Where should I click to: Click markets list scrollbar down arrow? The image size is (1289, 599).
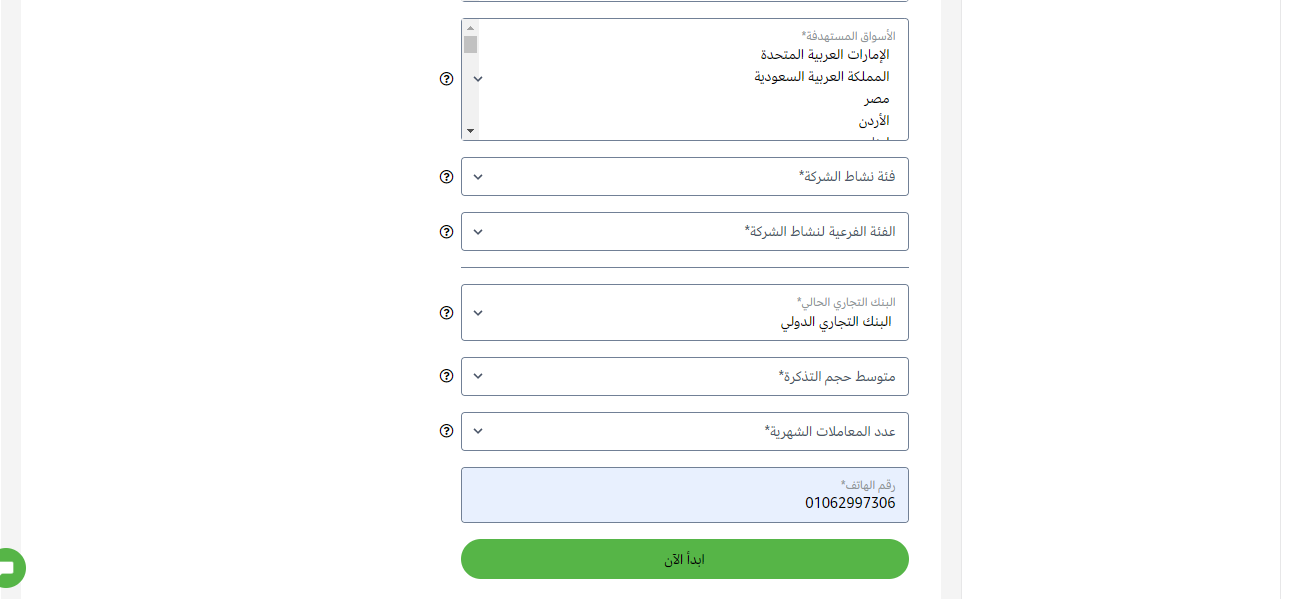pyautogui.click(x=470, y=132)
